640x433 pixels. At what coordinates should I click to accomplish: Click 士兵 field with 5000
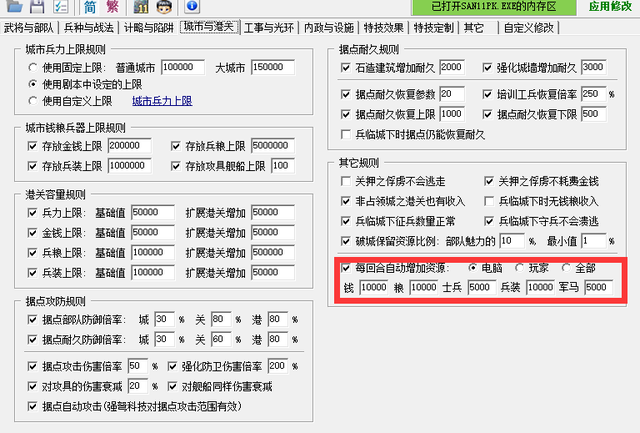pyautogui.click(x=482, y=287)
